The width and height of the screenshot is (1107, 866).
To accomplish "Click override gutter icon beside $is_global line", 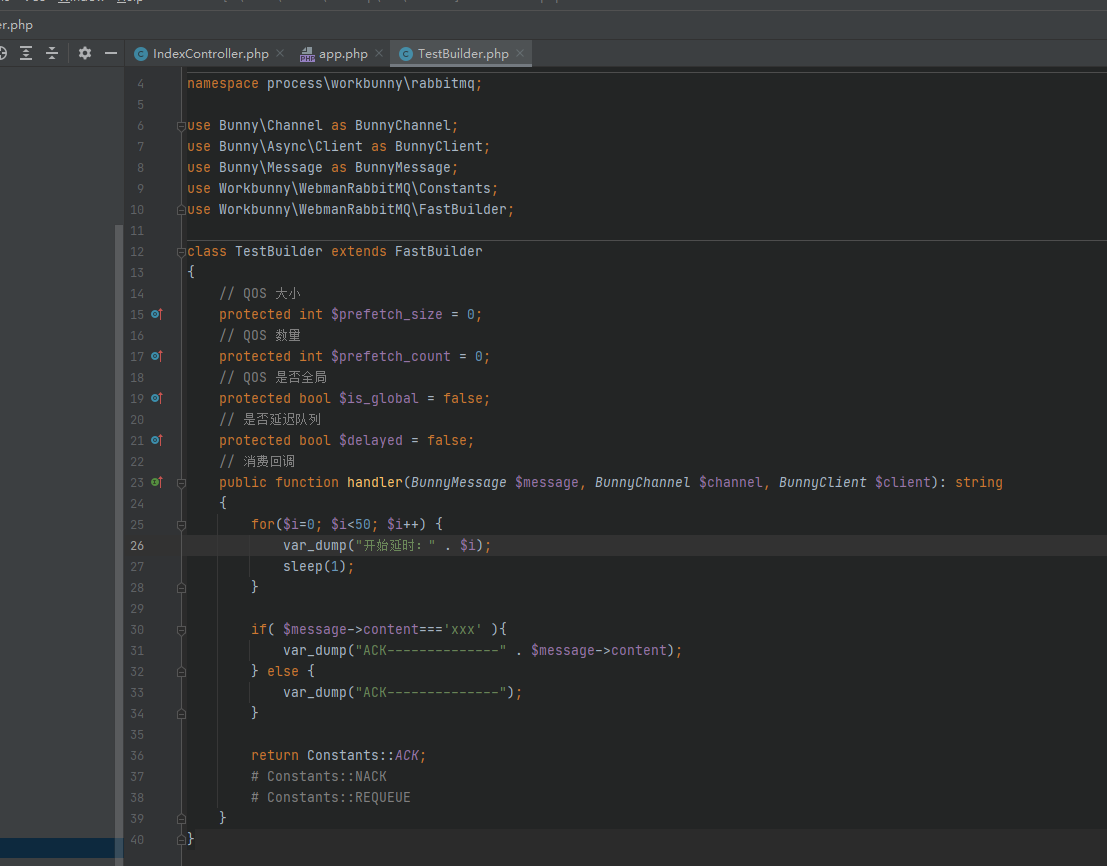I will (x=157, y=398).
